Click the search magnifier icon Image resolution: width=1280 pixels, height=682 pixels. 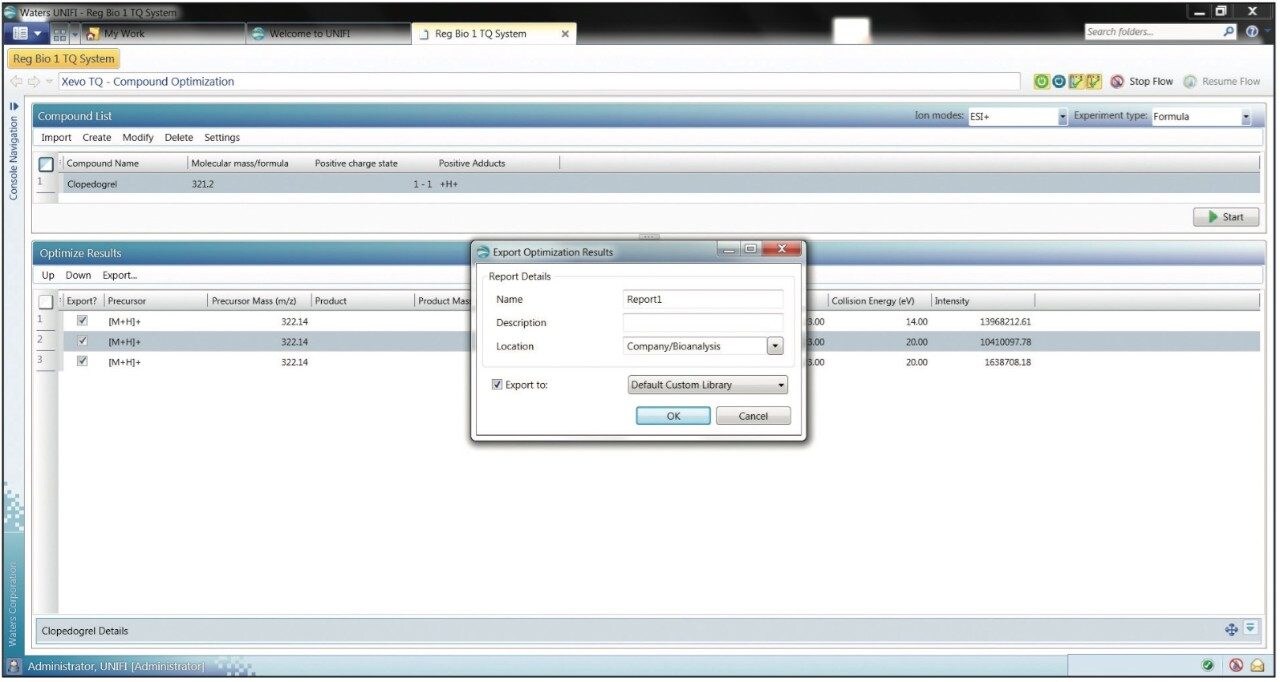click(1230, 32)
